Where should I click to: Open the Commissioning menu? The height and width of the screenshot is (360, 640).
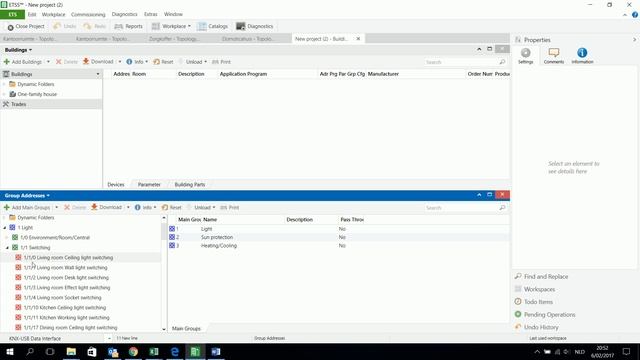point(88,14)
